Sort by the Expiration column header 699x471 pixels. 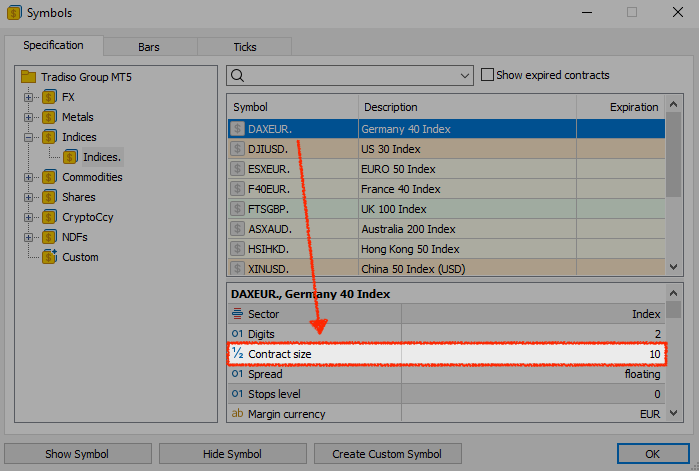(x=620, y=107)
